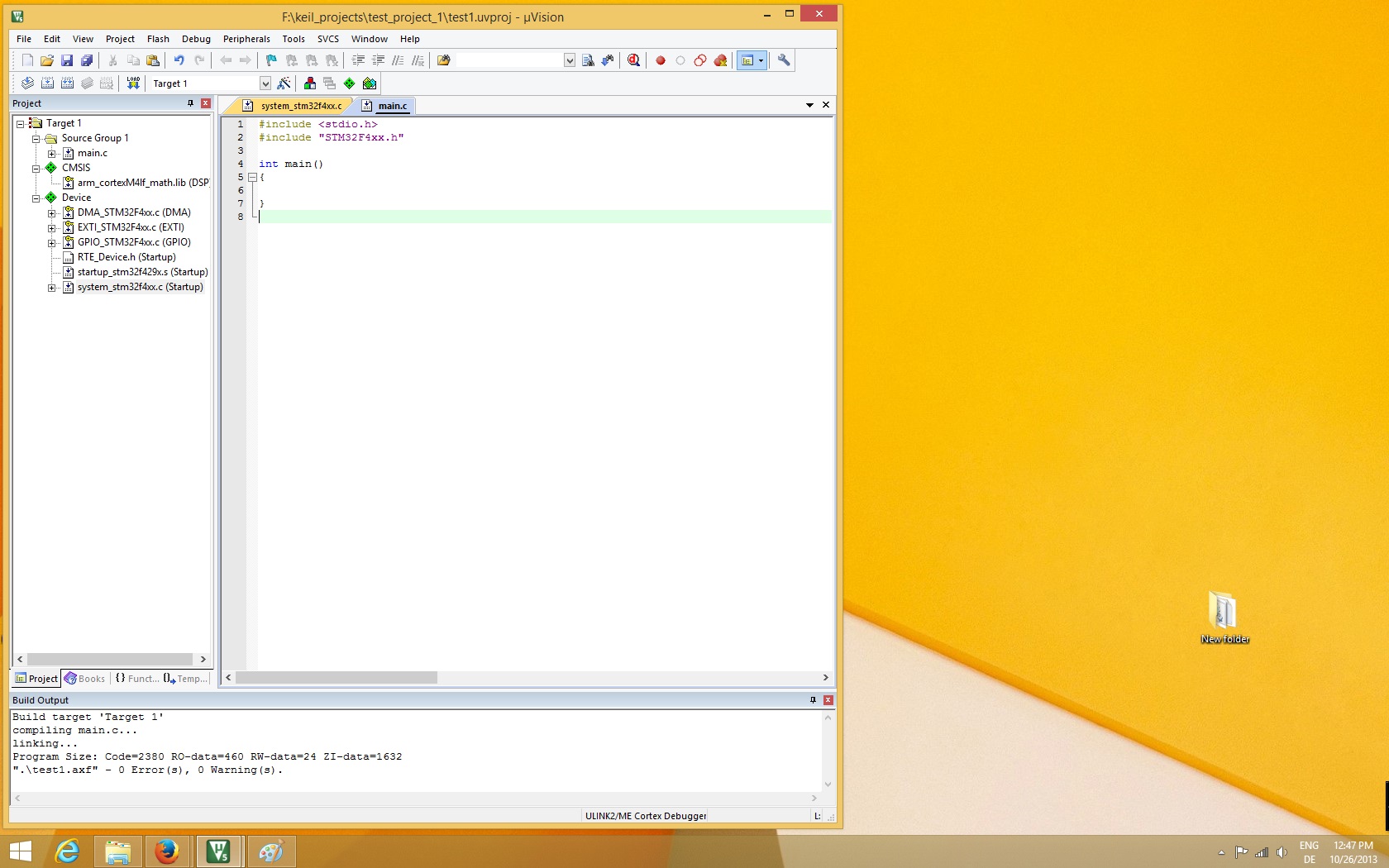Open the Peripherals menu

coord(246,39)
